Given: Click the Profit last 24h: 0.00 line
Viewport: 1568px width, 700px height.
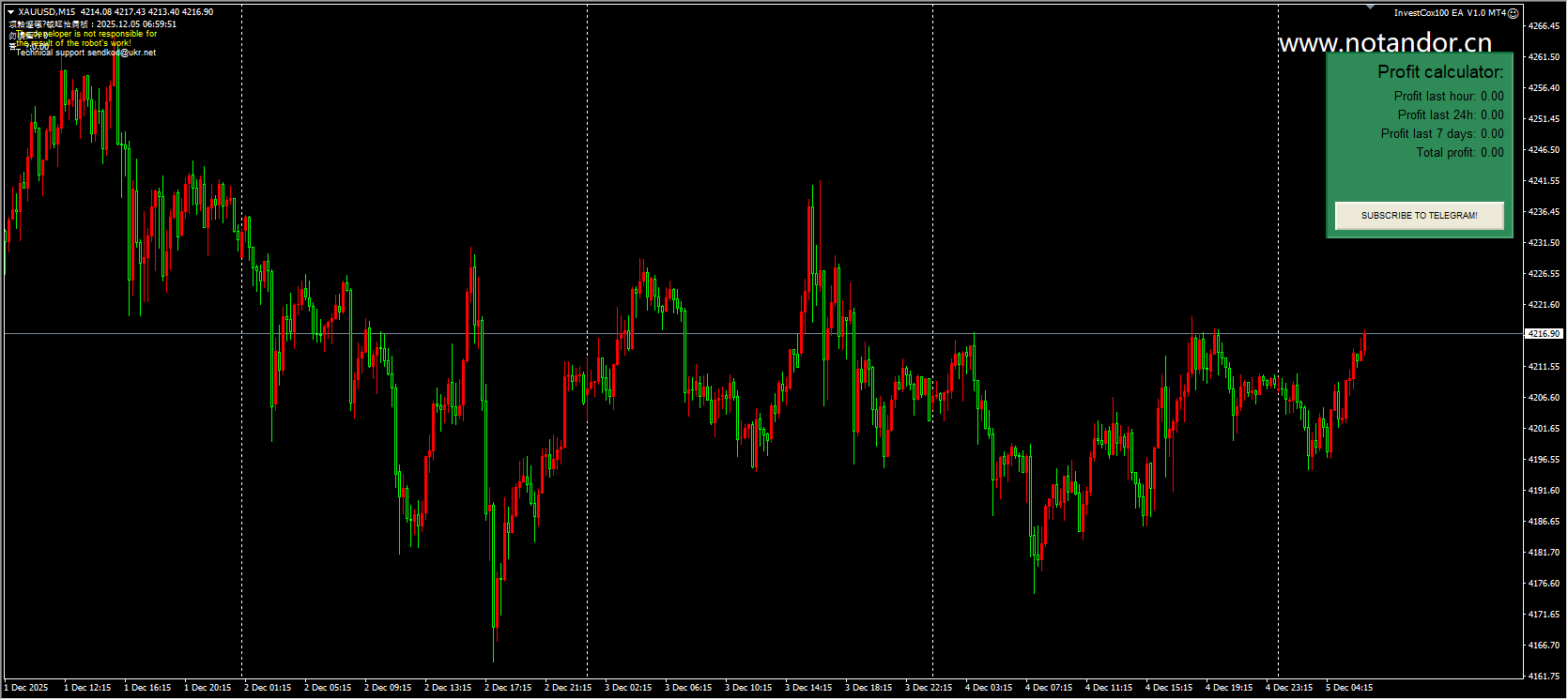Looking at the screenshot, I should pos(1451,115).
